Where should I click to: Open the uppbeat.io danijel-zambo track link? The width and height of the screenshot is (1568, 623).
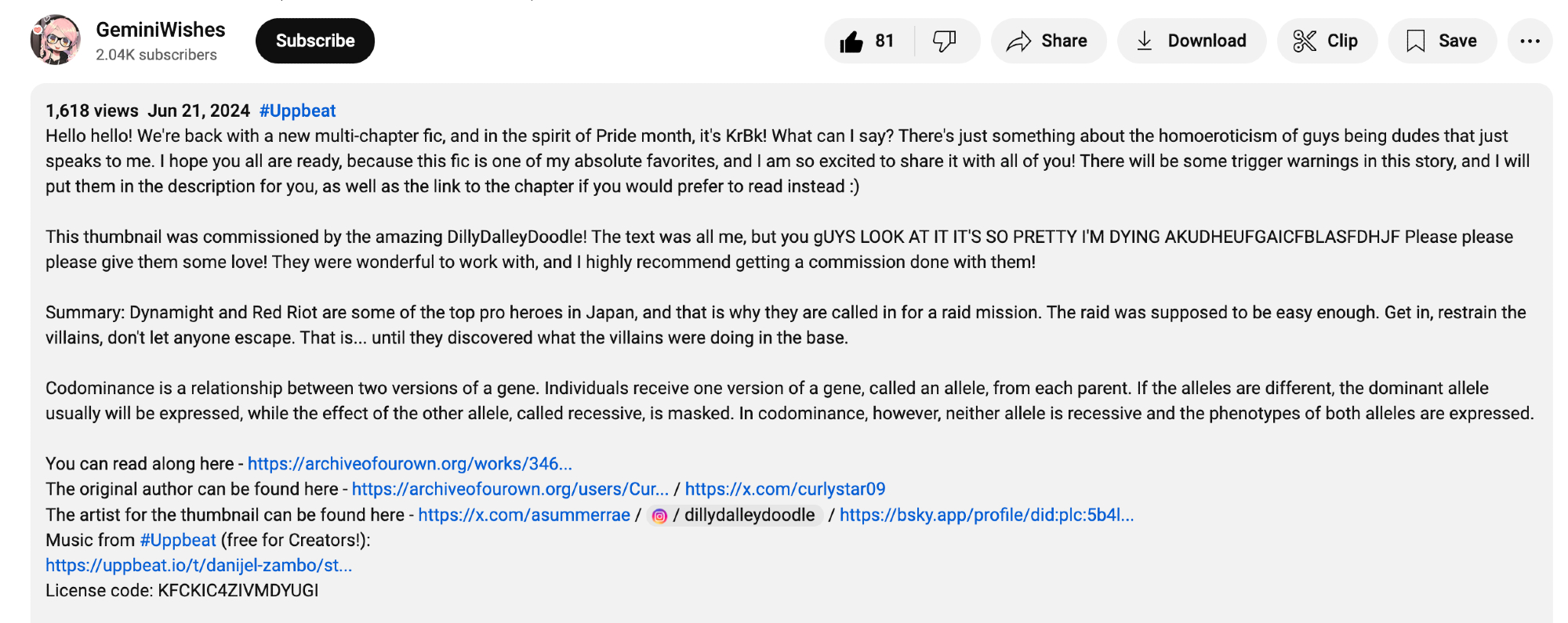[199, 565]
